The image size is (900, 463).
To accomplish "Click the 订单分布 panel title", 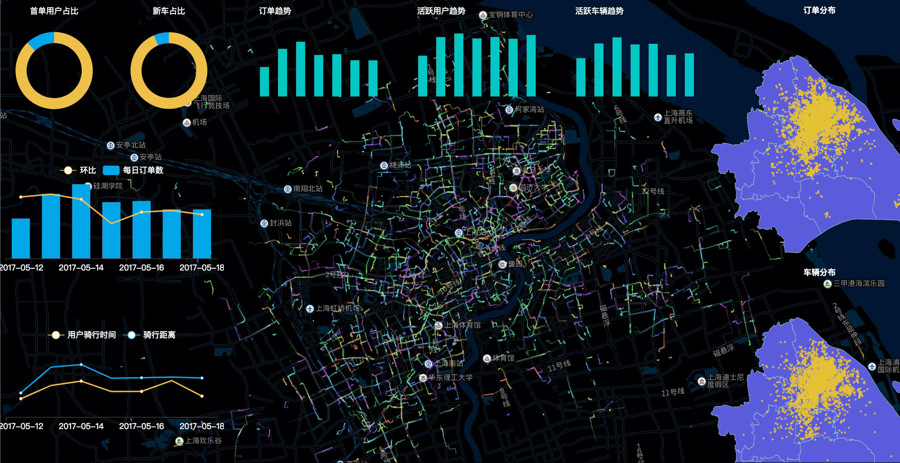I will pyautogui.click(x=819, y=10).
